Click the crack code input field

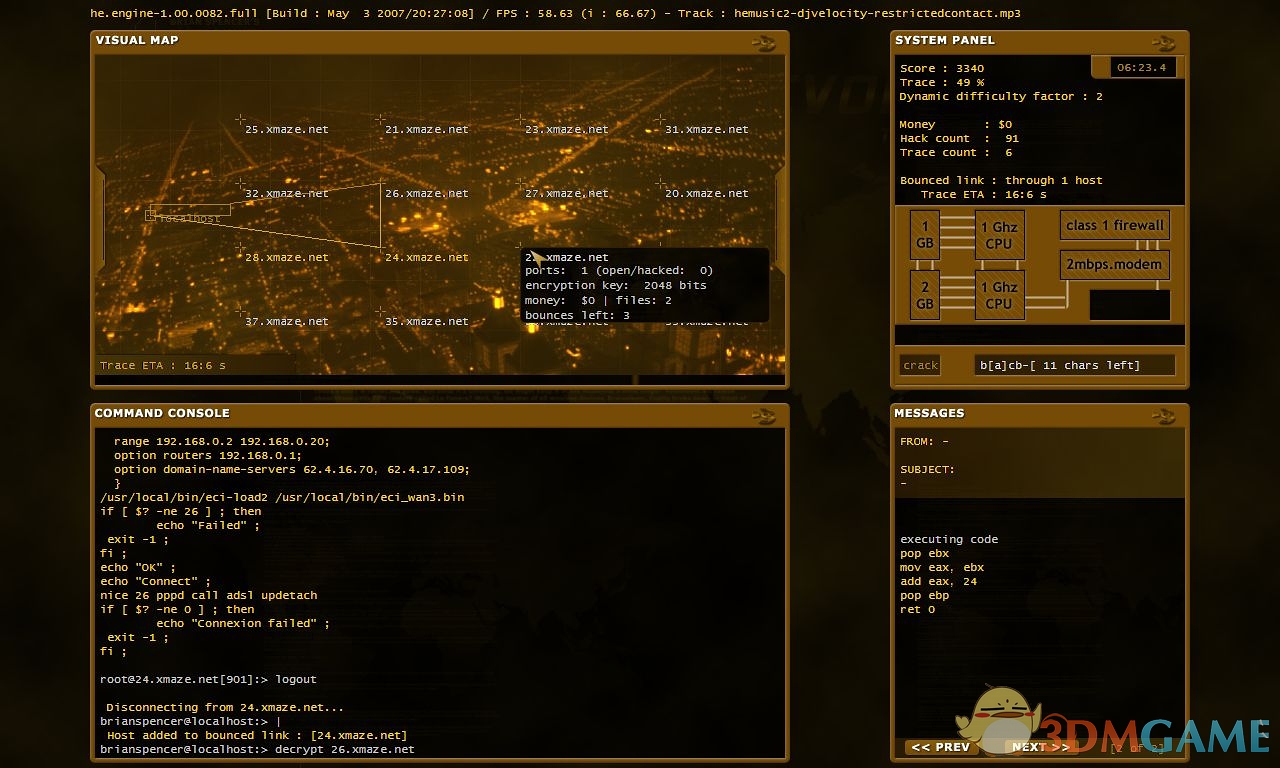pyautogui.click(x=1074, y=366)
